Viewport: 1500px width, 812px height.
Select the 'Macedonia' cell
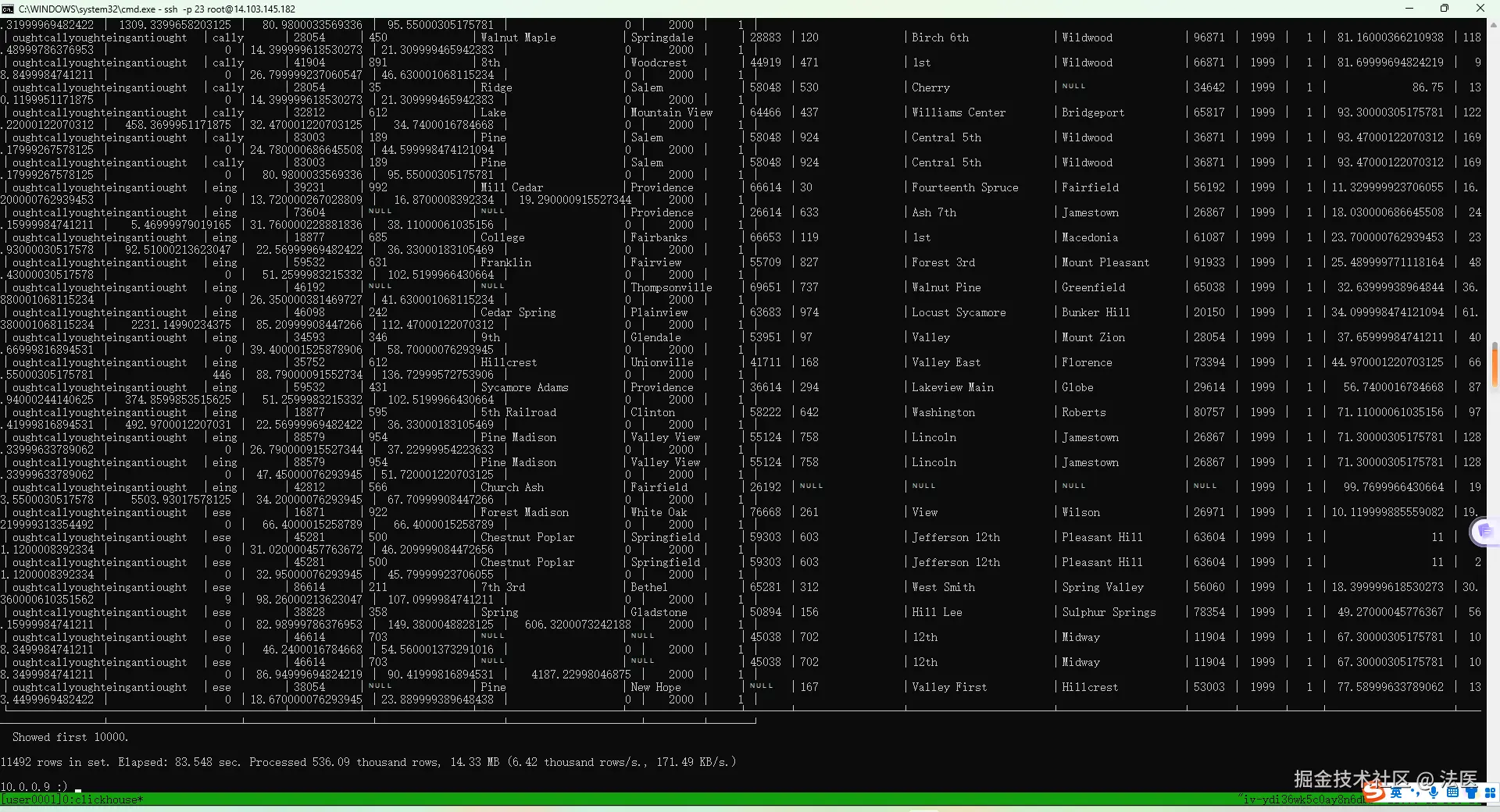(x=1090, y=237)
